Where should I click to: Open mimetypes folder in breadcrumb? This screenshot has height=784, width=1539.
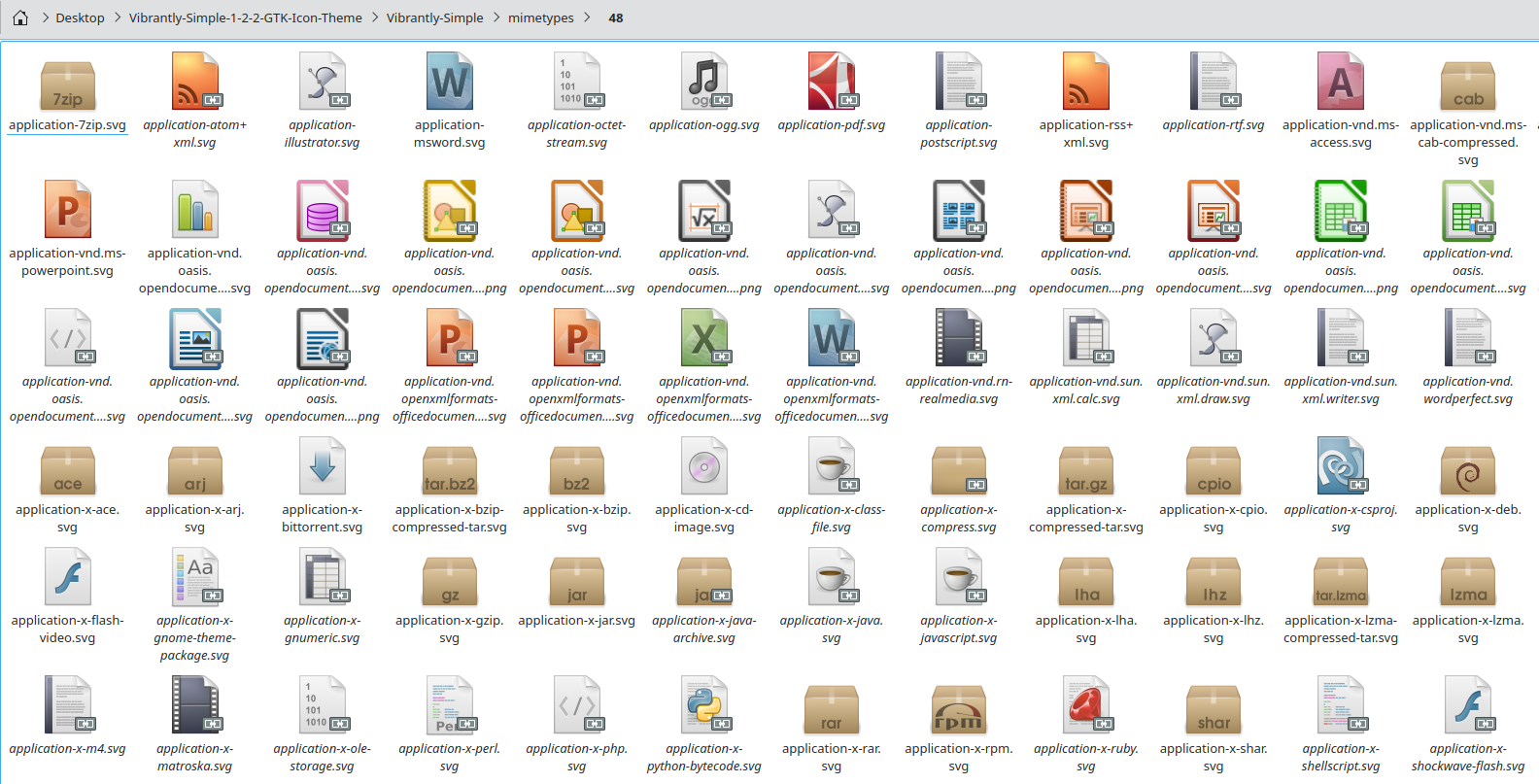tap(541, 17)
